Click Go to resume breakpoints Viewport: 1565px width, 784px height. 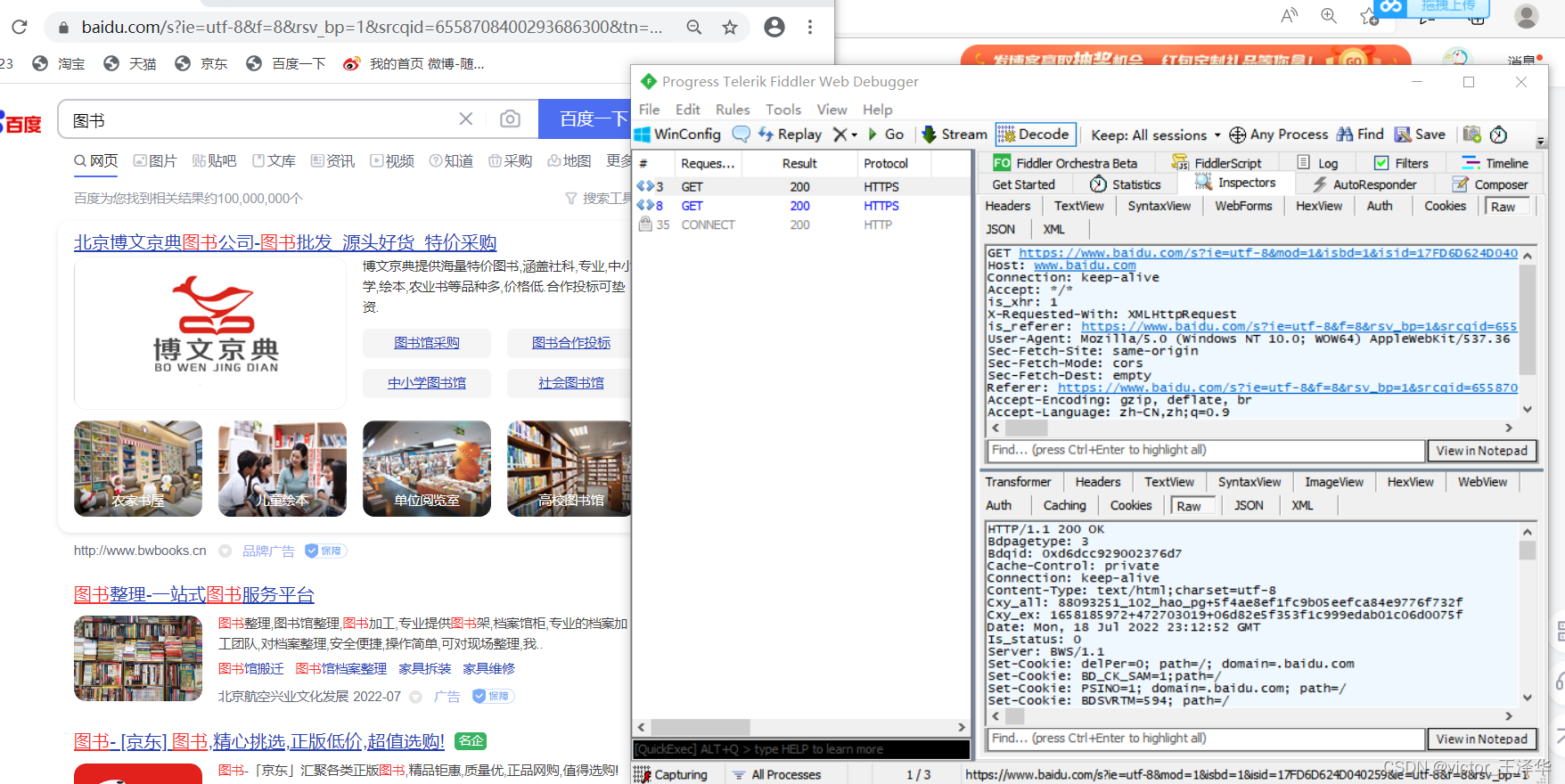[886, 135]
